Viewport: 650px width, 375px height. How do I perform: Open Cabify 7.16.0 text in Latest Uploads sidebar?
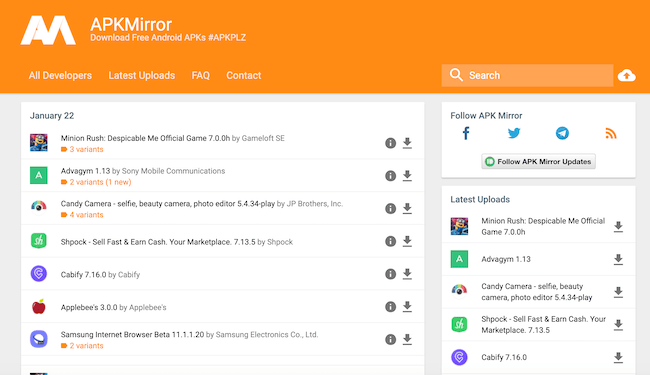(x=504, y=357)
